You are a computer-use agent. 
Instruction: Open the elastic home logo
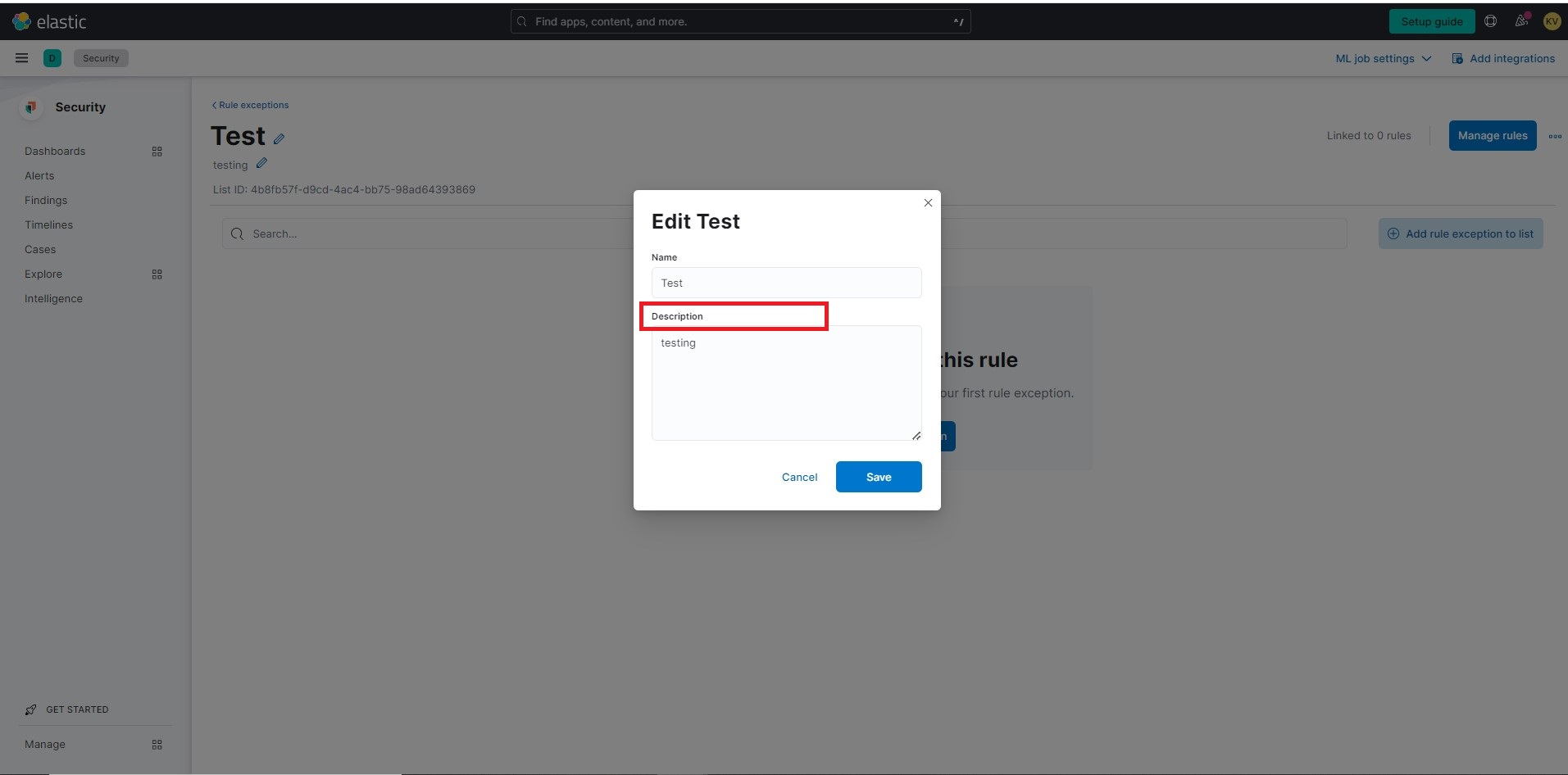51,21
